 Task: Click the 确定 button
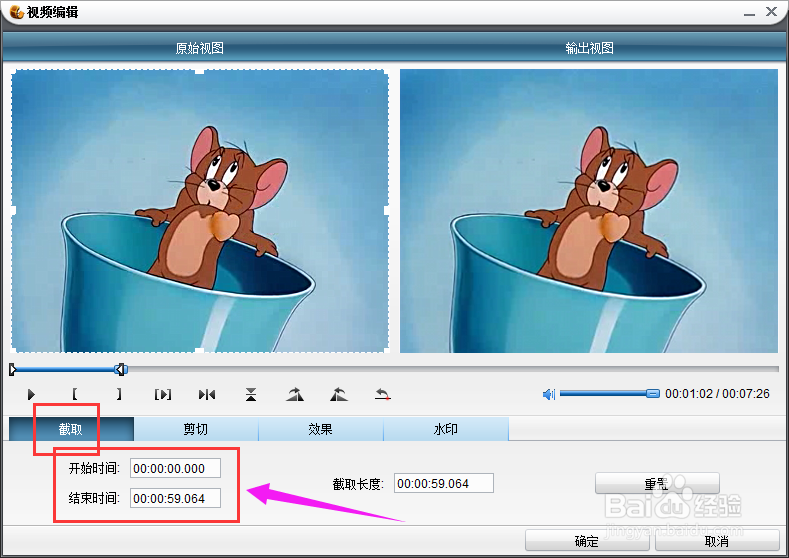(587, 541)
